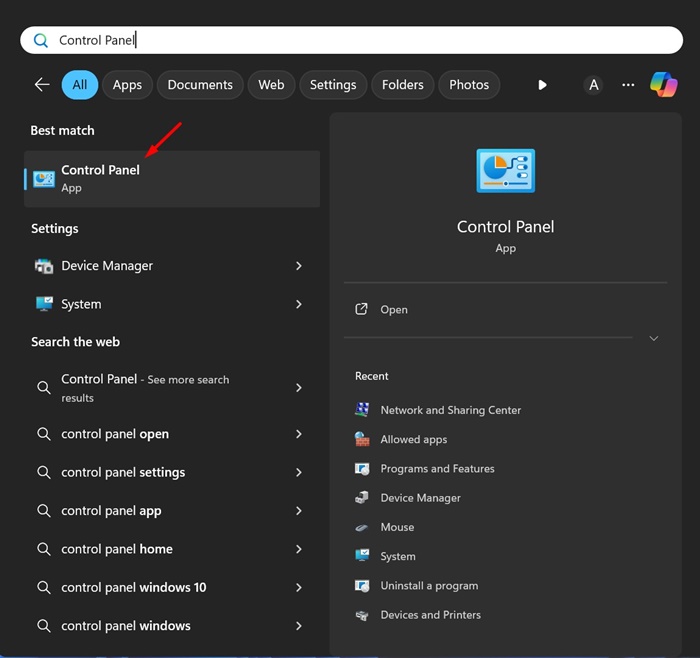Open Programs and Features recent item
Image resolution: width=700 pixels, height=658 pixels.
click(437, 468)
